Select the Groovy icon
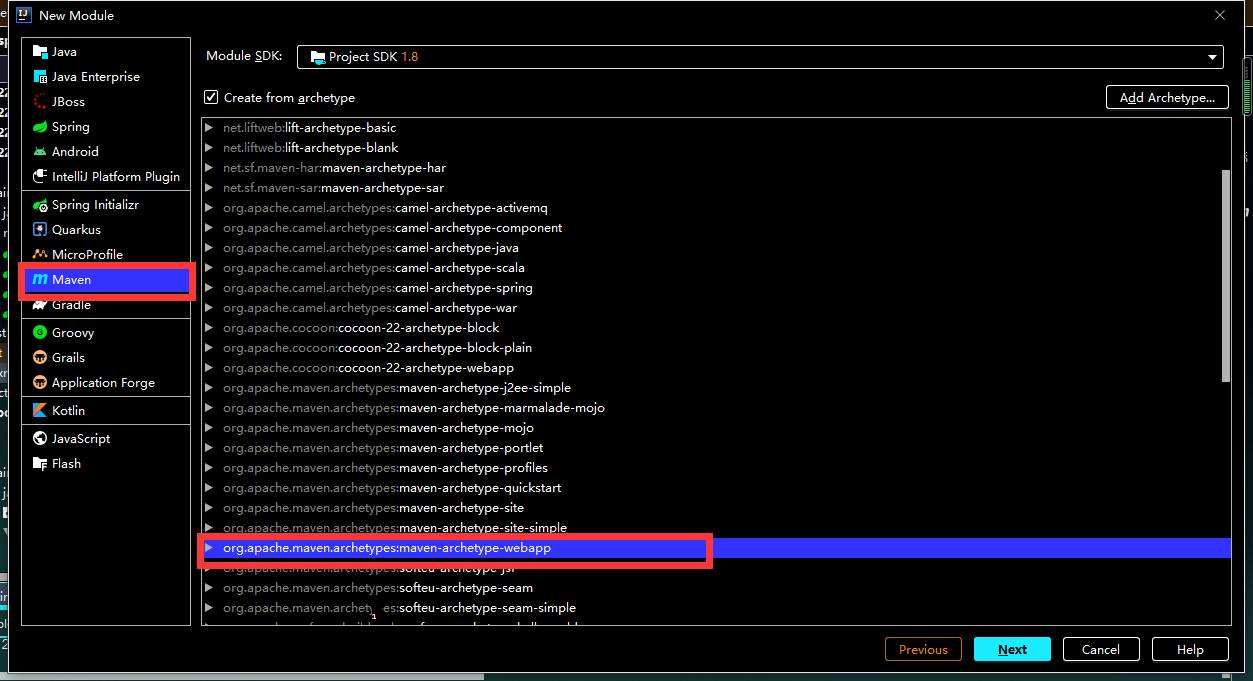1253x681 pixels. (40, 333)
